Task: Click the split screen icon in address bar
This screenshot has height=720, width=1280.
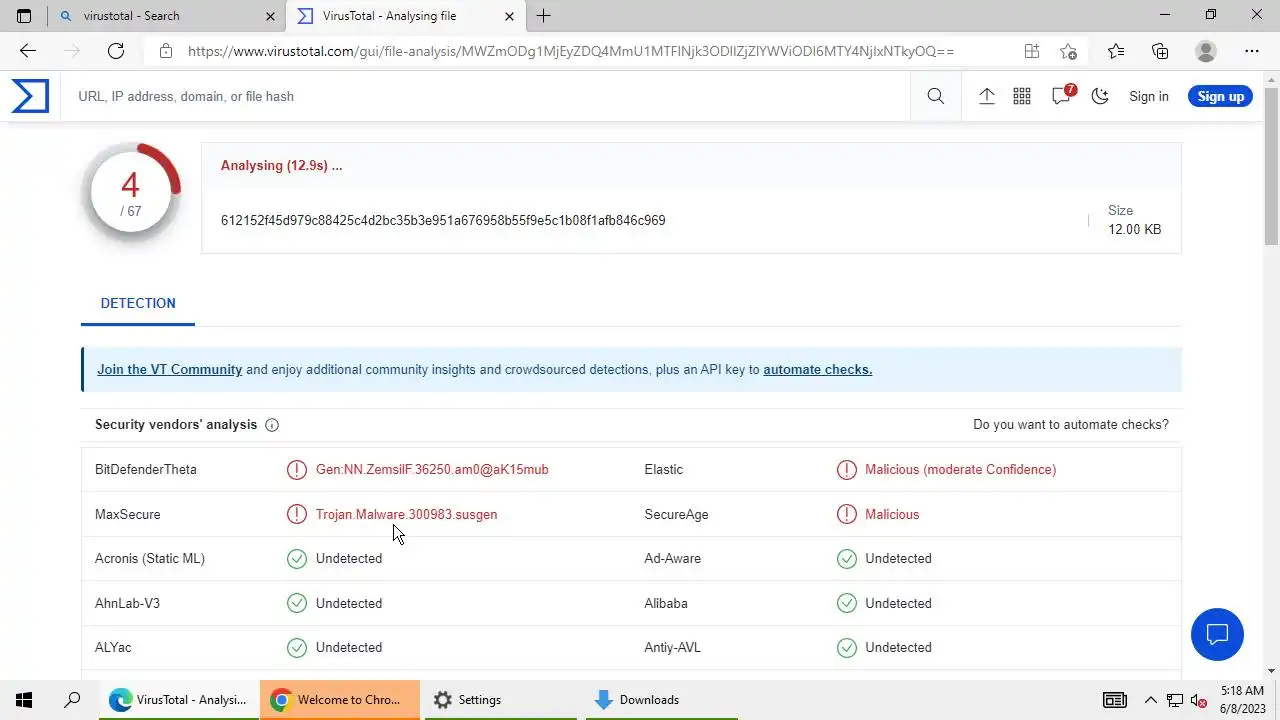Action: 1032,51
